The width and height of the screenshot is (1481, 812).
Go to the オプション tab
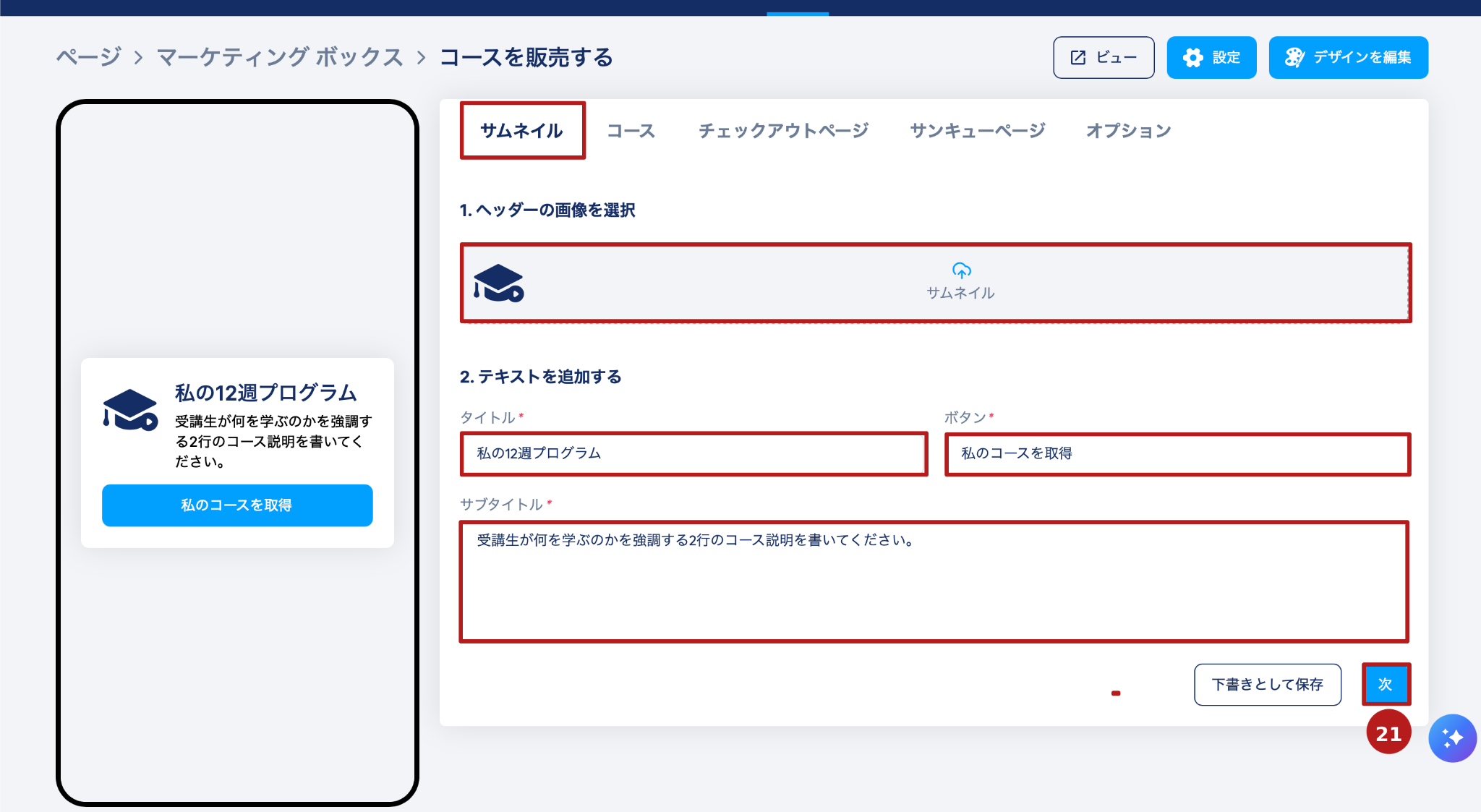point(1128,131)
